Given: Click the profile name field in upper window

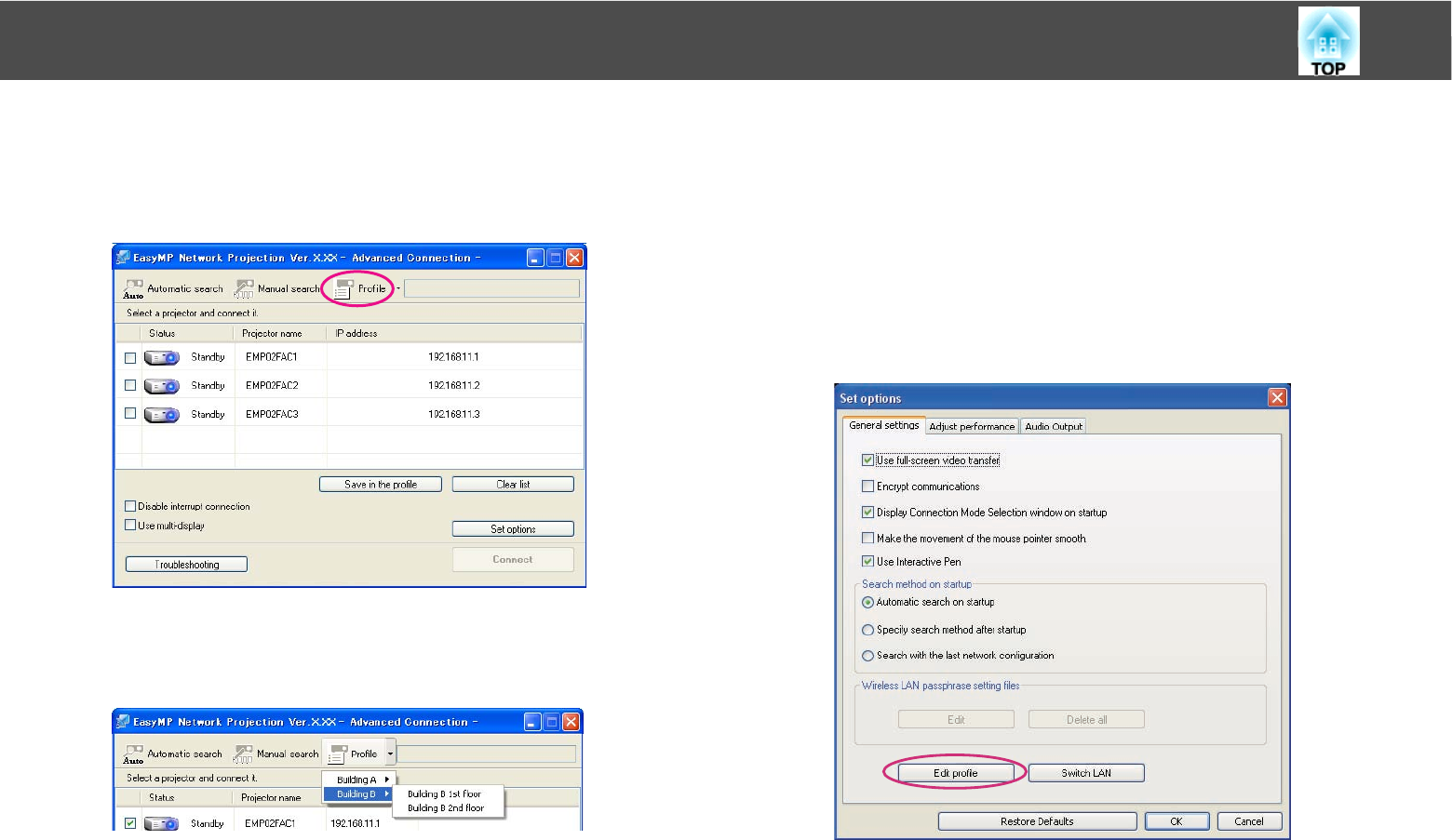Looking at the screenshot, I should pos(491,288).
